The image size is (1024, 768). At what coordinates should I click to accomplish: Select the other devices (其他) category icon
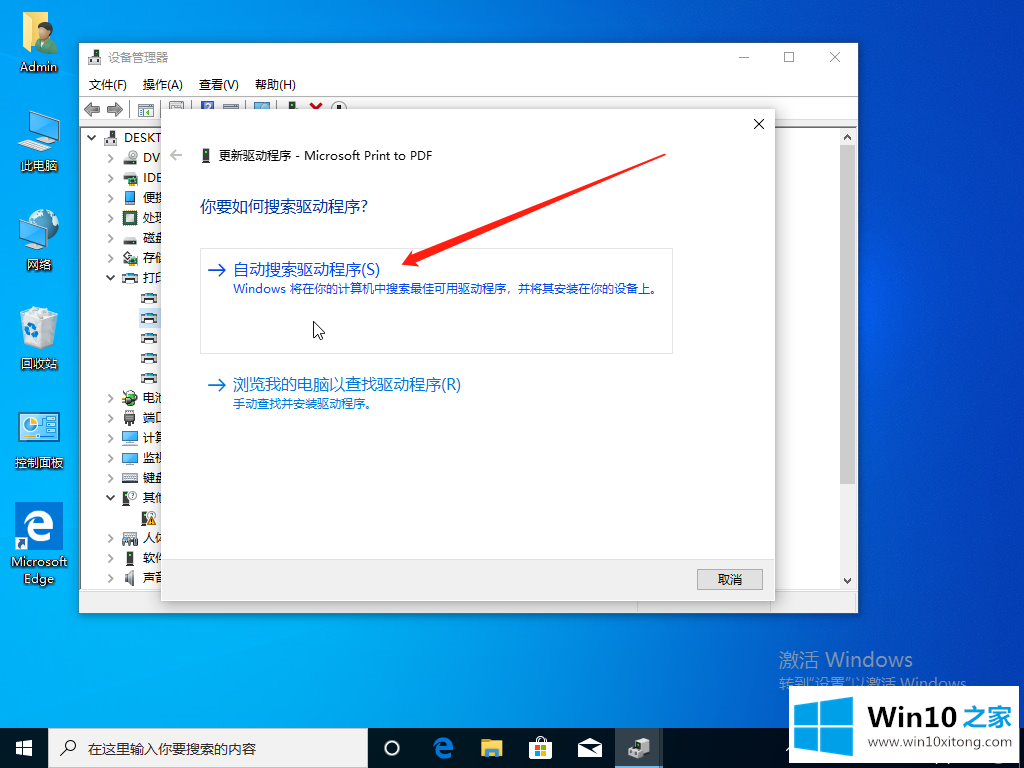(131, 498)
